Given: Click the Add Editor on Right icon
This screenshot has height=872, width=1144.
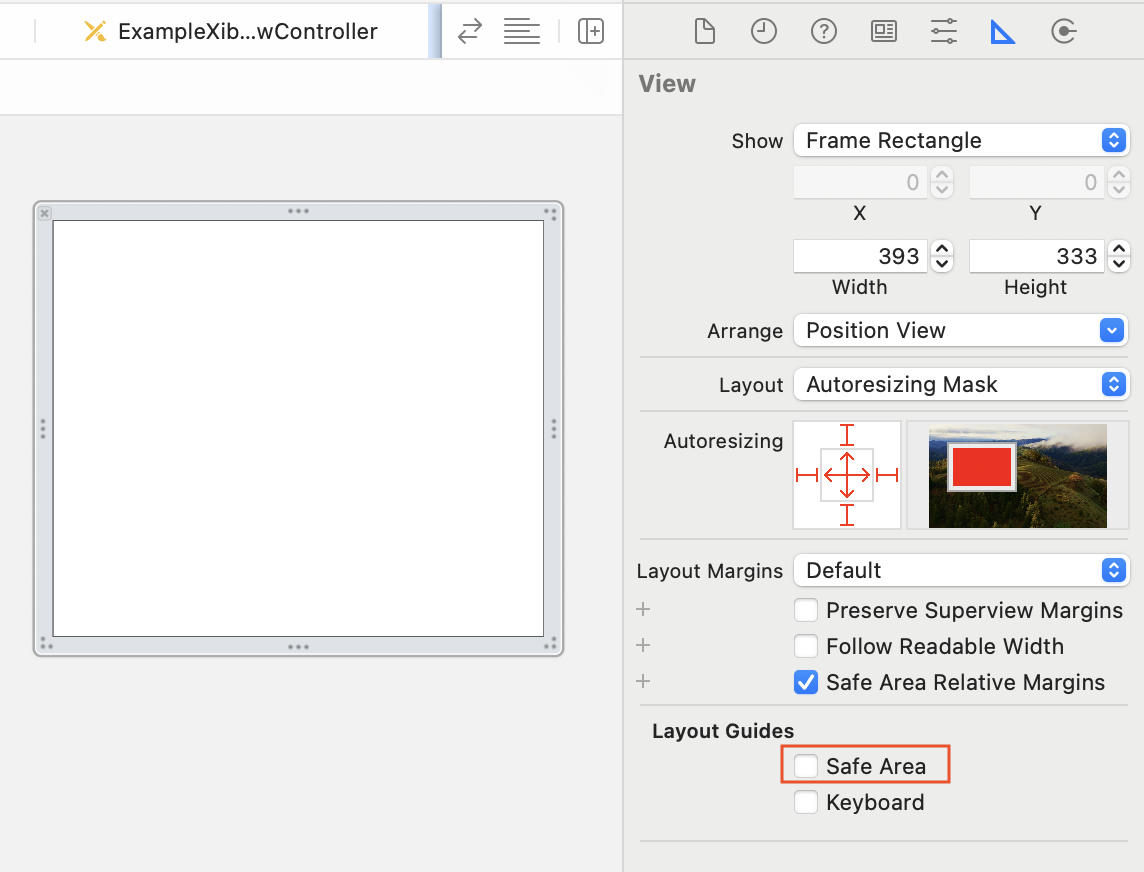Looking at the screenshot, I should (x=591, y=32).
